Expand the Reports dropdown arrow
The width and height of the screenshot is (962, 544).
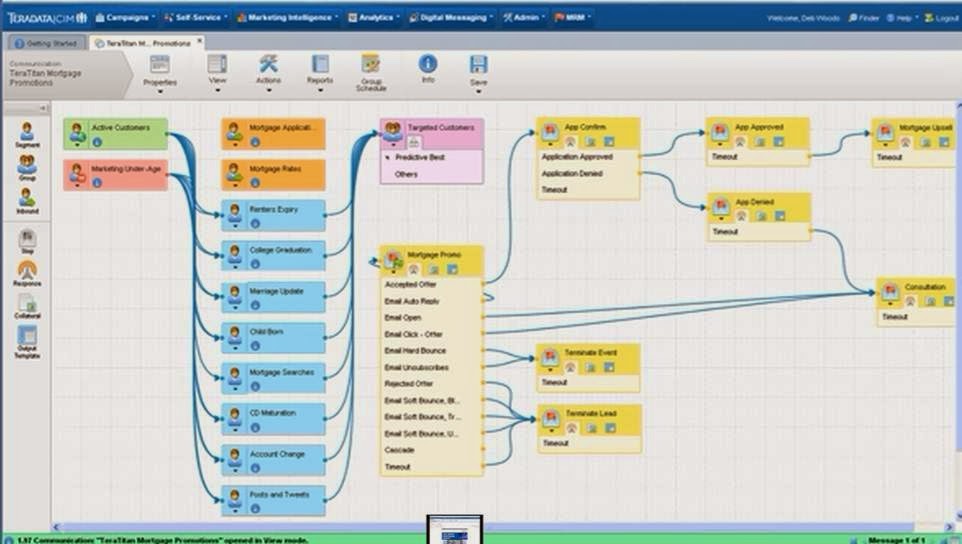(x=320, y=91)
